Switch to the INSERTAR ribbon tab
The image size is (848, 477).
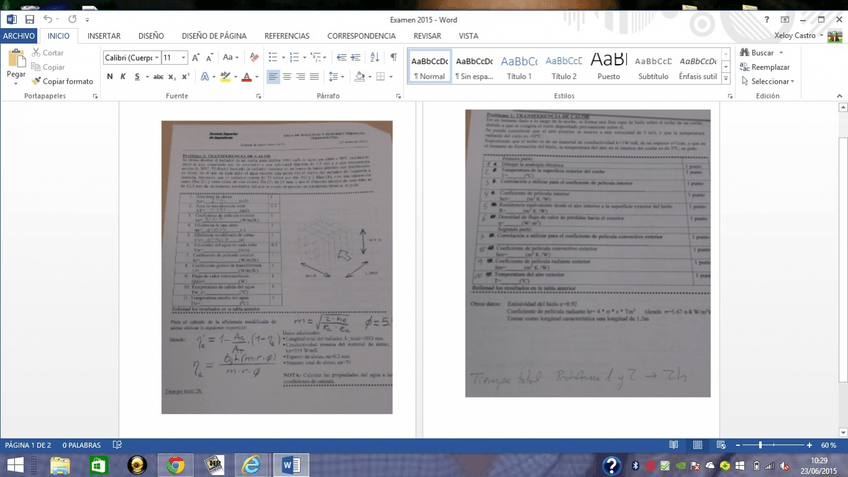[104, 35]
